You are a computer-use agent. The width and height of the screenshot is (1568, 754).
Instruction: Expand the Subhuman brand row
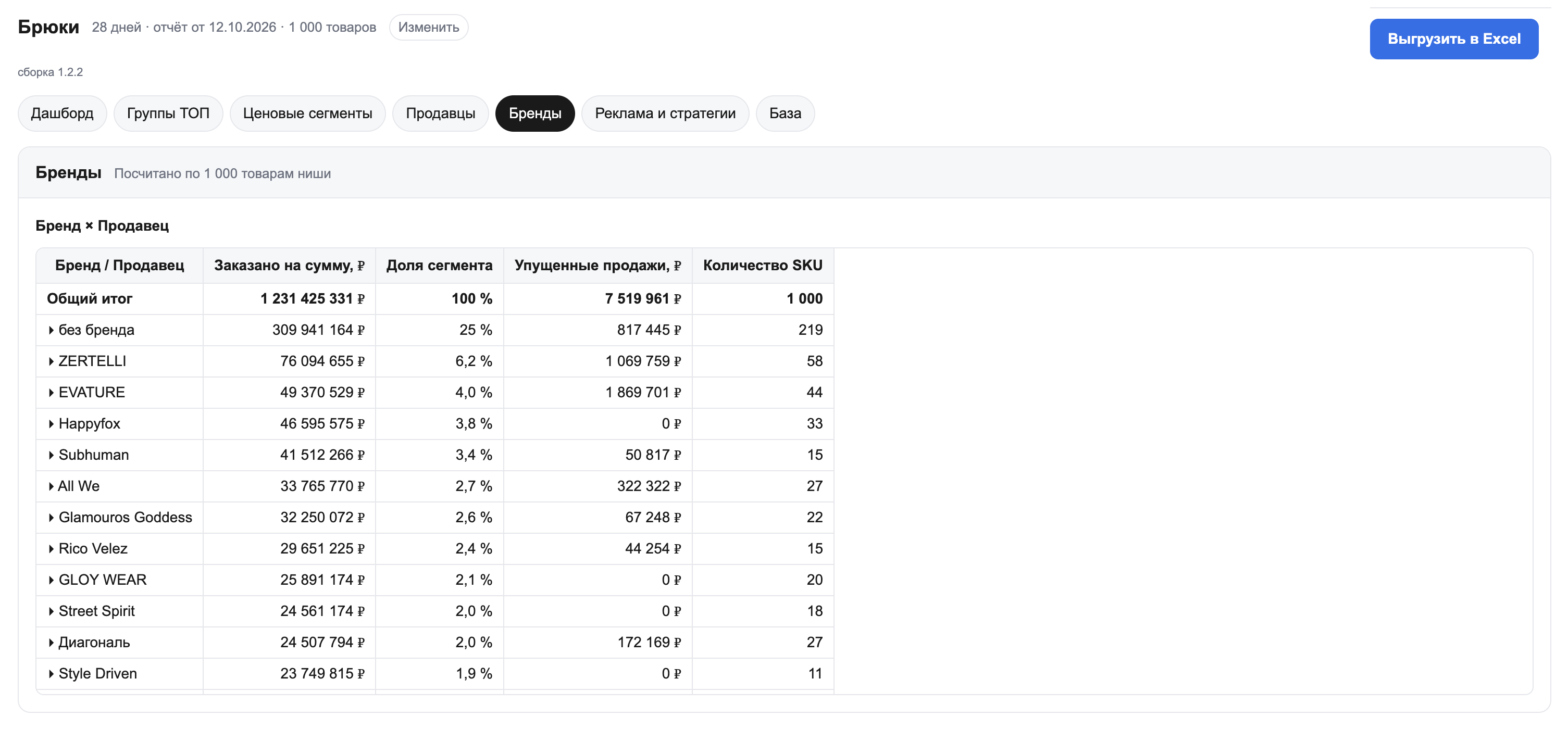click(51, 455)
